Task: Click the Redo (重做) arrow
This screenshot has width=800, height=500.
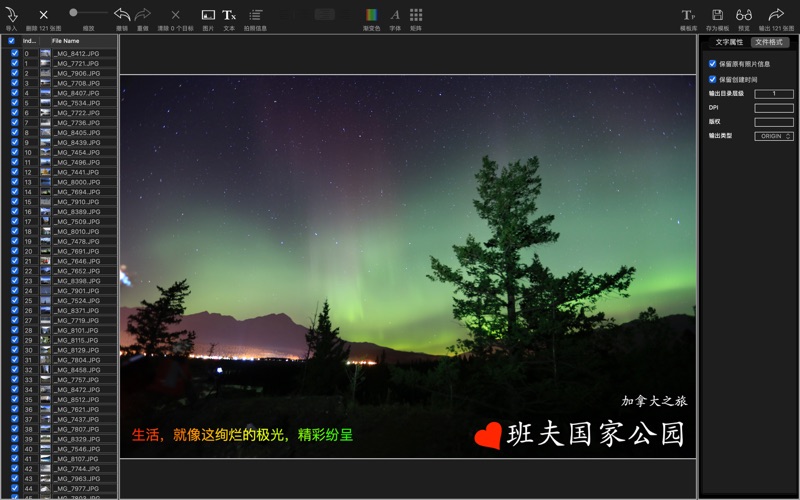Action: [143, 14]
